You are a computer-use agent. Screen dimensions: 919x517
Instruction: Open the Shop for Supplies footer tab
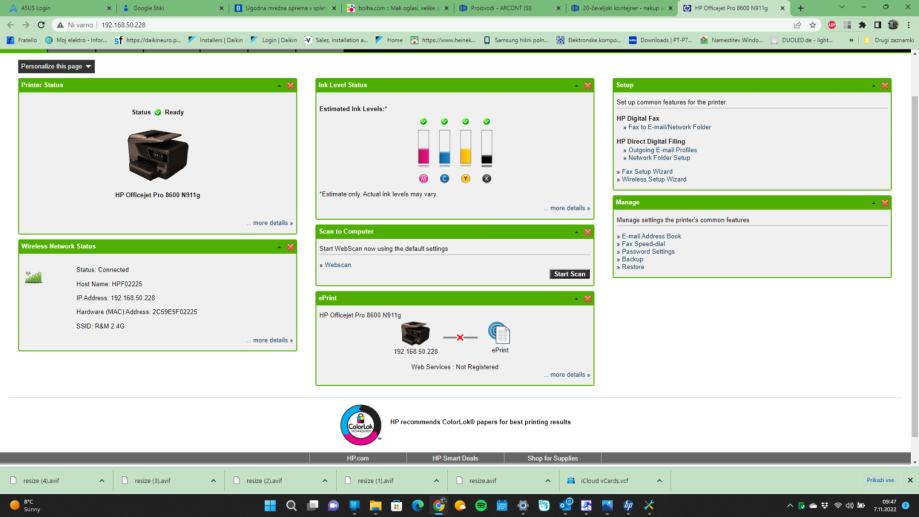click(552, 458)
